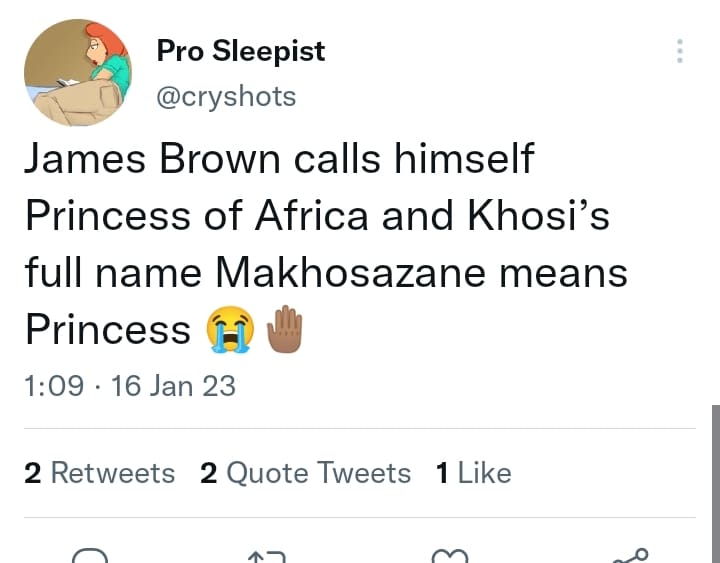Click the phrase Princess of Africa
Image resolution: width=720 pixels, height=563 pixels.
[x=197, y=216]
